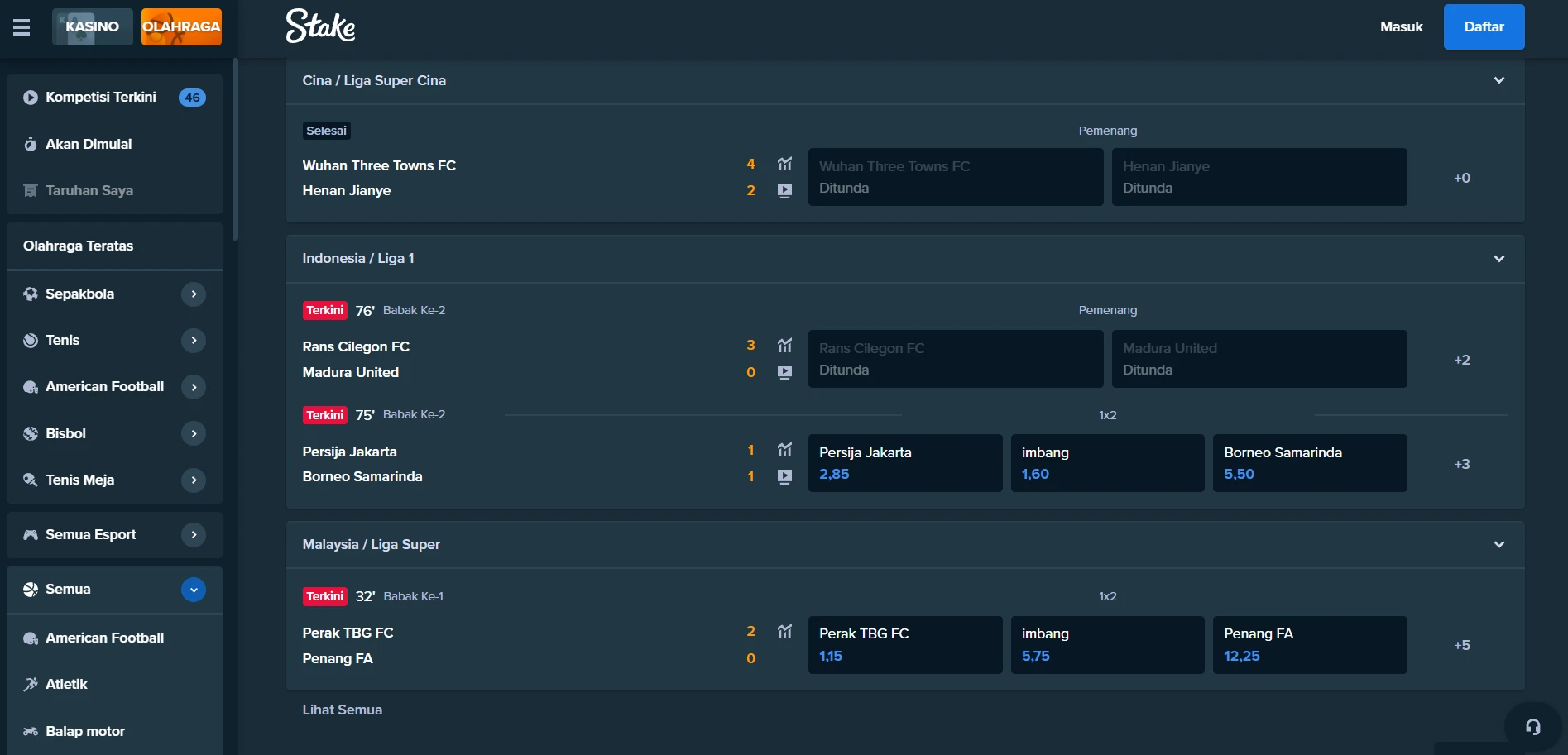This screenshot has width=1568, height=755.
Task: Open stats icon for Perak TBG FC match
Action: point(784,631)
